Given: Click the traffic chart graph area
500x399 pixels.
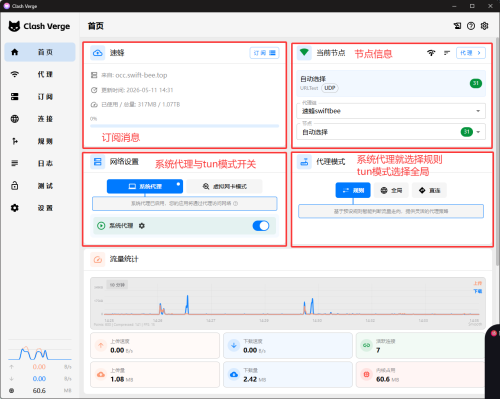Looking at the screenshot, I should (x=288, y=303).
